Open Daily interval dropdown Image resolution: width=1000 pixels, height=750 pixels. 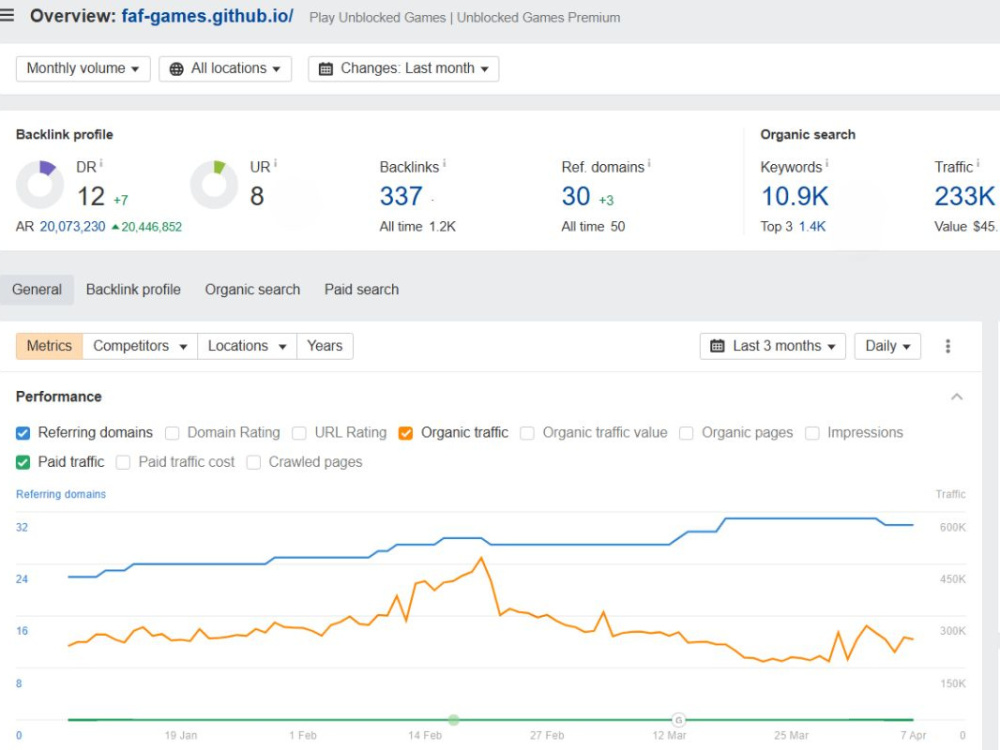click(x=887, y=346)
